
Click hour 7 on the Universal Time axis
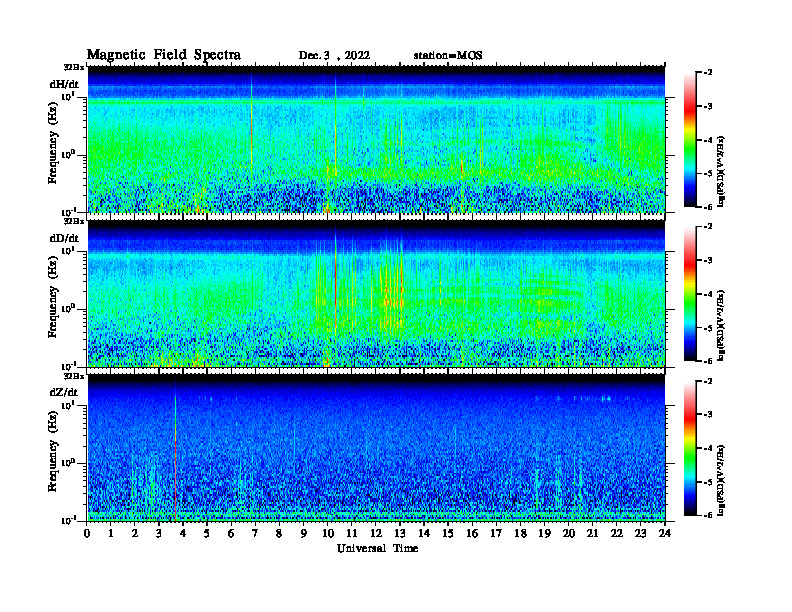(x=255, y=534)
